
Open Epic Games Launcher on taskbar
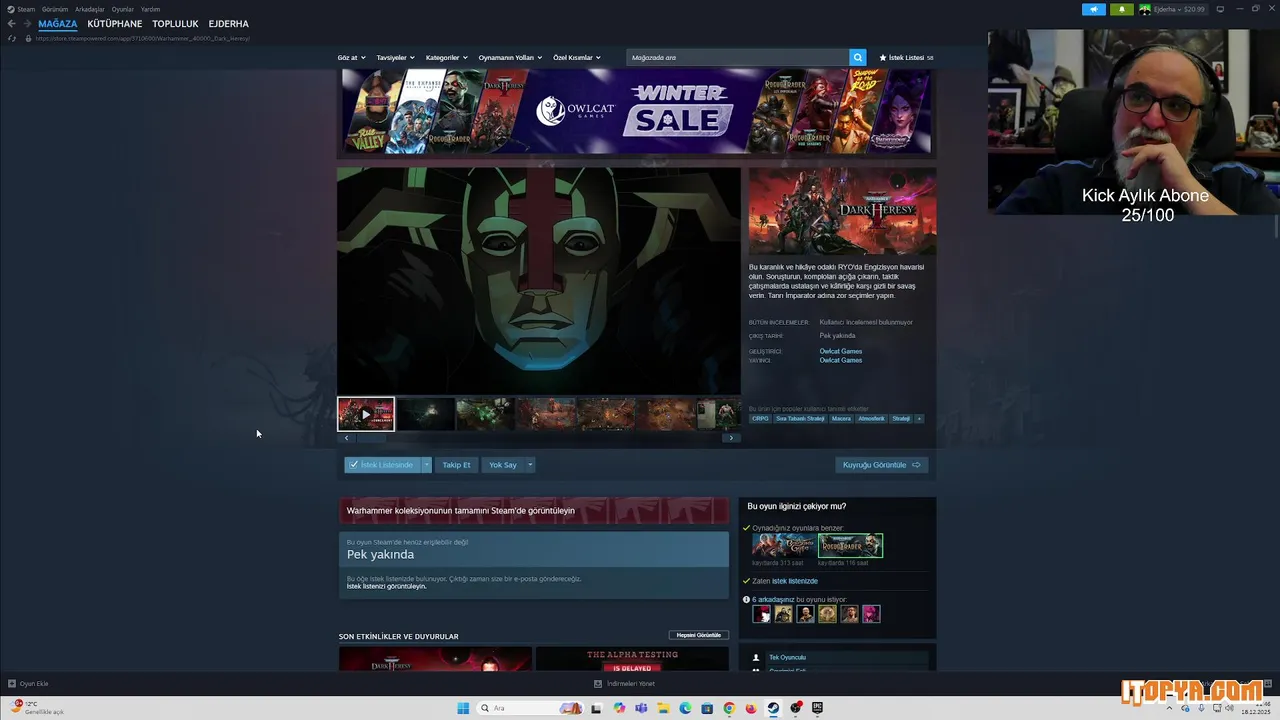(817, 708)
